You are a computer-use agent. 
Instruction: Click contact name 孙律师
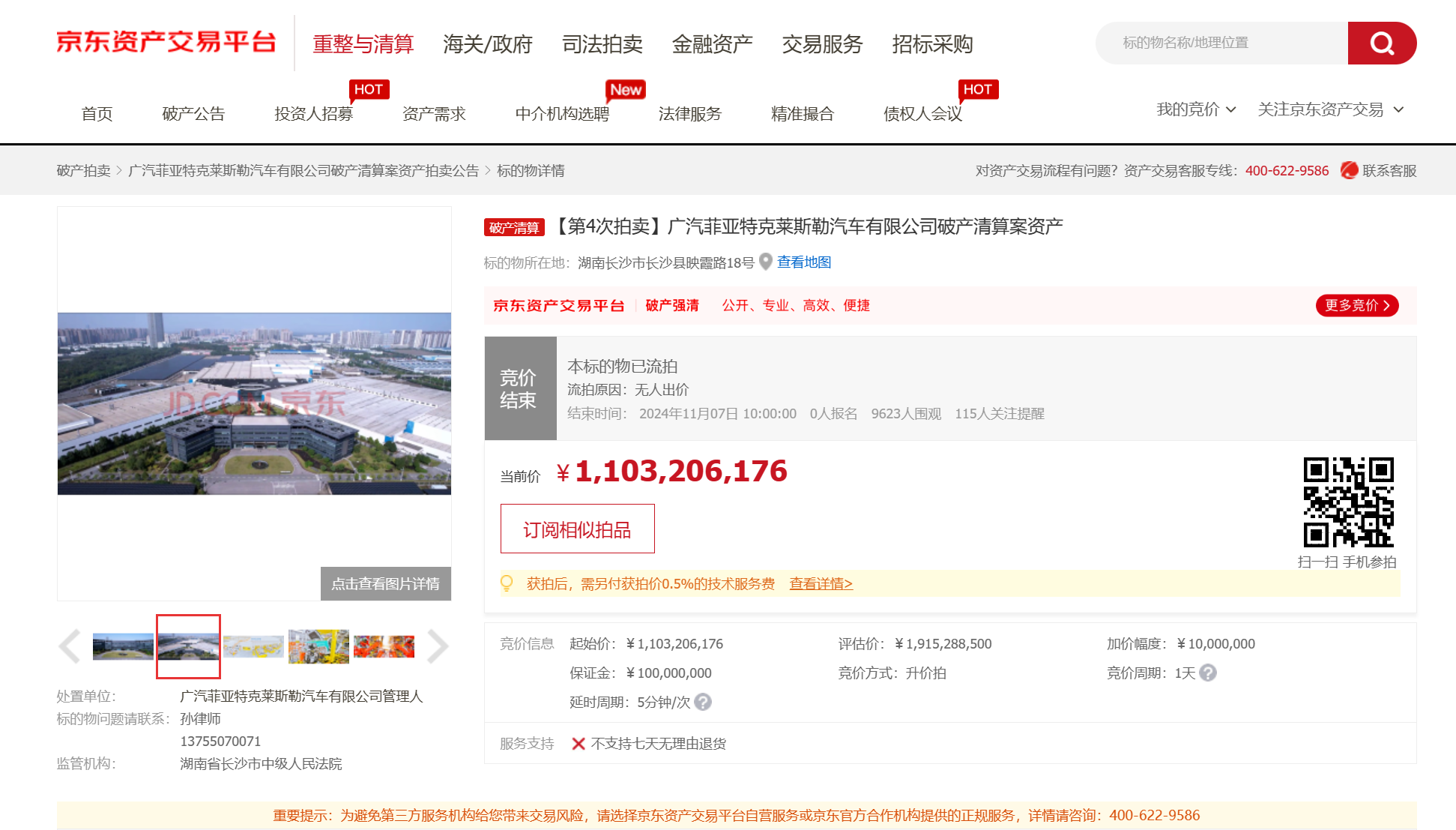coord(200,719)
